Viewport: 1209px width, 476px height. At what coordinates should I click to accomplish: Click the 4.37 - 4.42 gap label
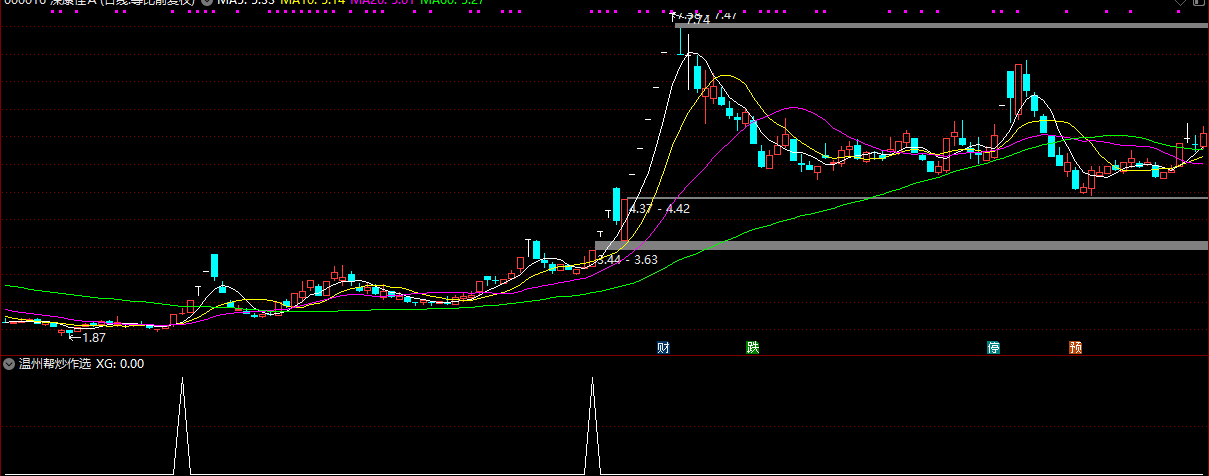pyautogui.click(x=659, y=209)
